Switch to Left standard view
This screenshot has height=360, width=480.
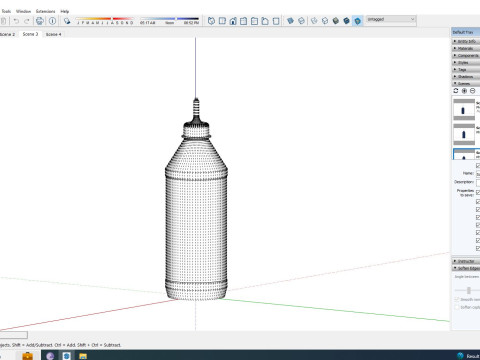[x=265, y=21]
